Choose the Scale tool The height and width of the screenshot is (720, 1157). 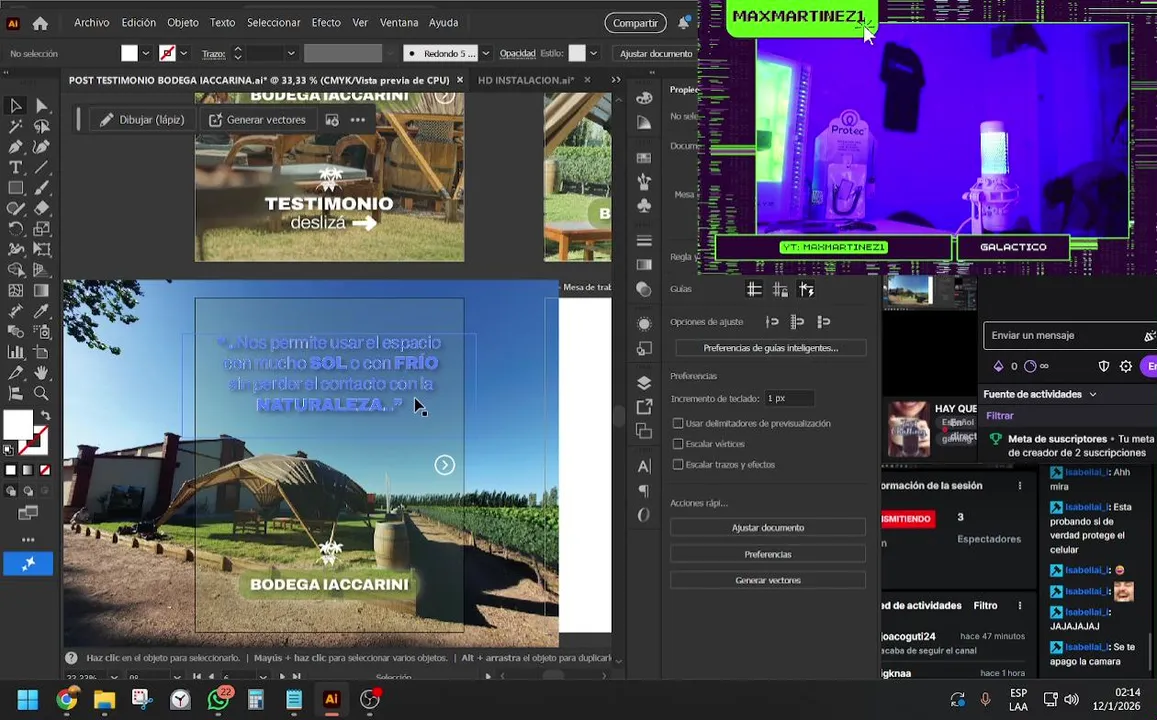41,229
